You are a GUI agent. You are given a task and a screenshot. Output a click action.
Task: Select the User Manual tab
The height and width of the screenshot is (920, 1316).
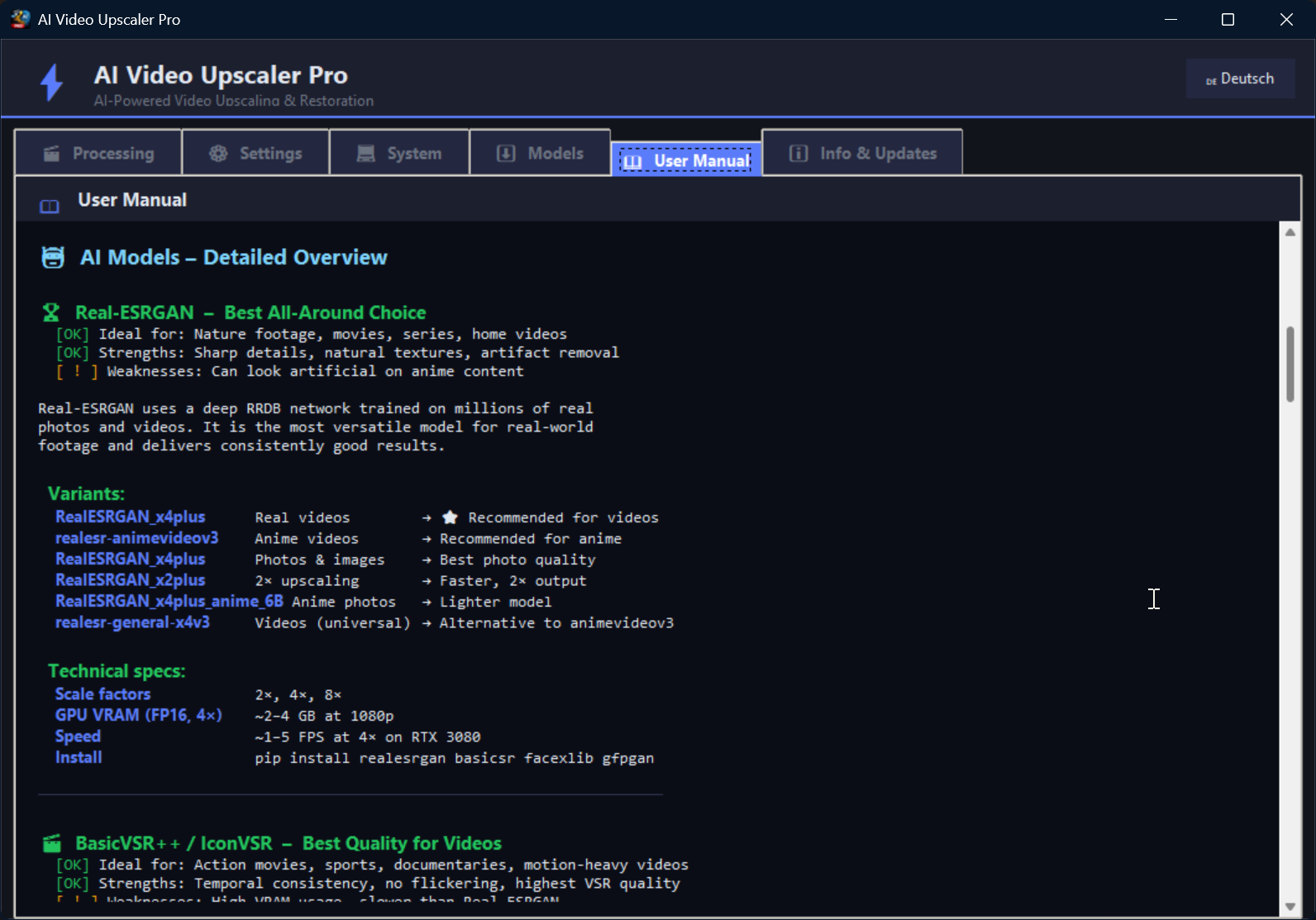(686, 160)
